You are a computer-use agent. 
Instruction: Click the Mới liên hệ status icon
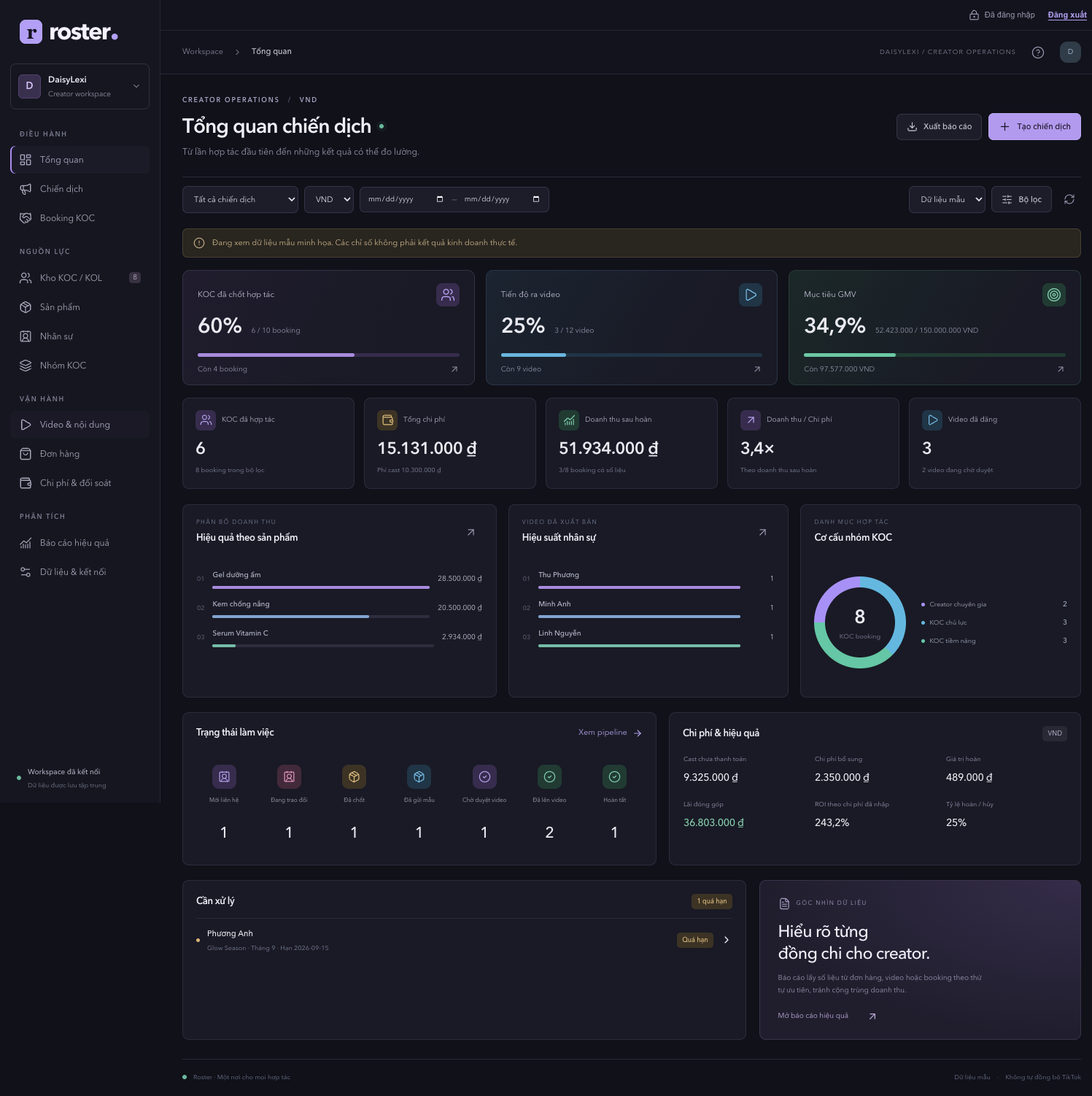pos(224,777)
